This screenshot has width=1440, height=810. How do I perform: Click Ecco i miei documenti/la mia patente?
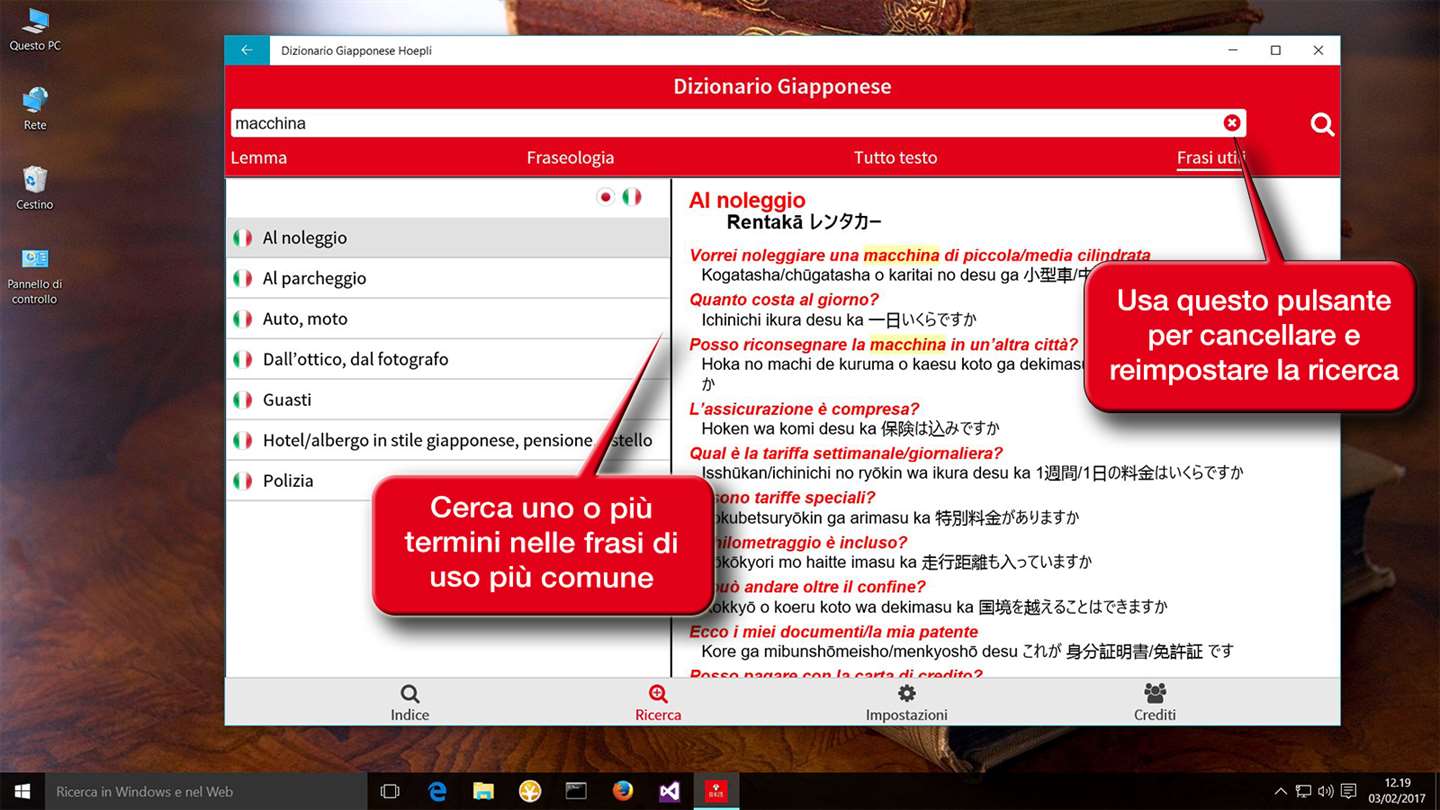click(834, 632)
